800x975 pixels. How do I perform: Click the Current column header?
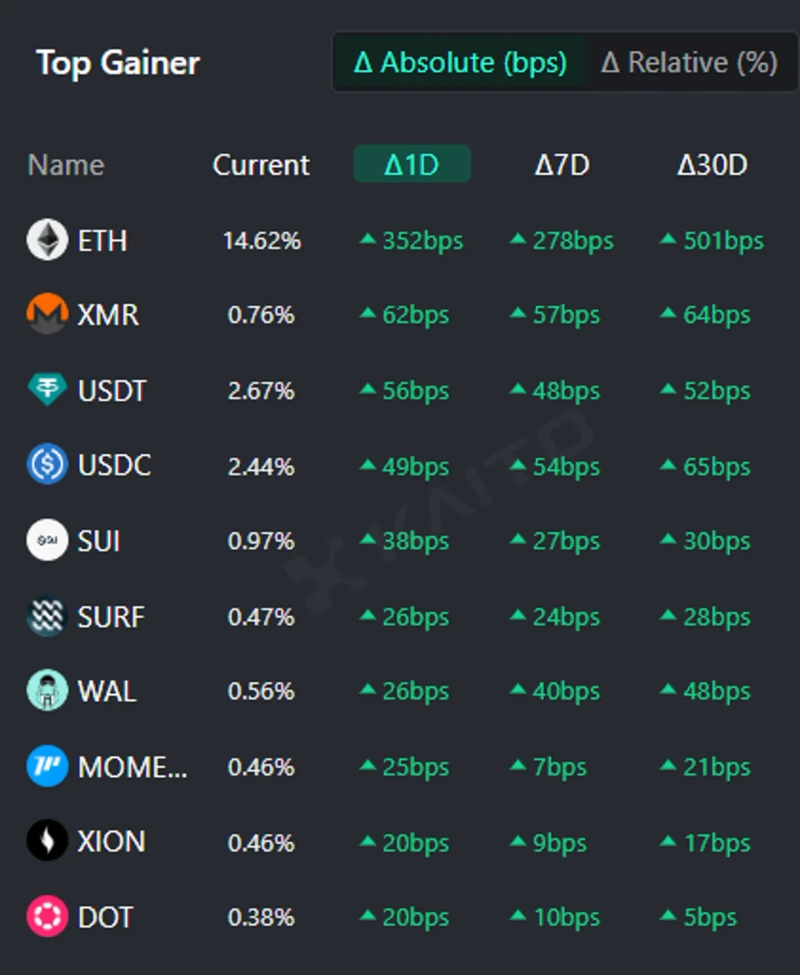click(261, 165)
